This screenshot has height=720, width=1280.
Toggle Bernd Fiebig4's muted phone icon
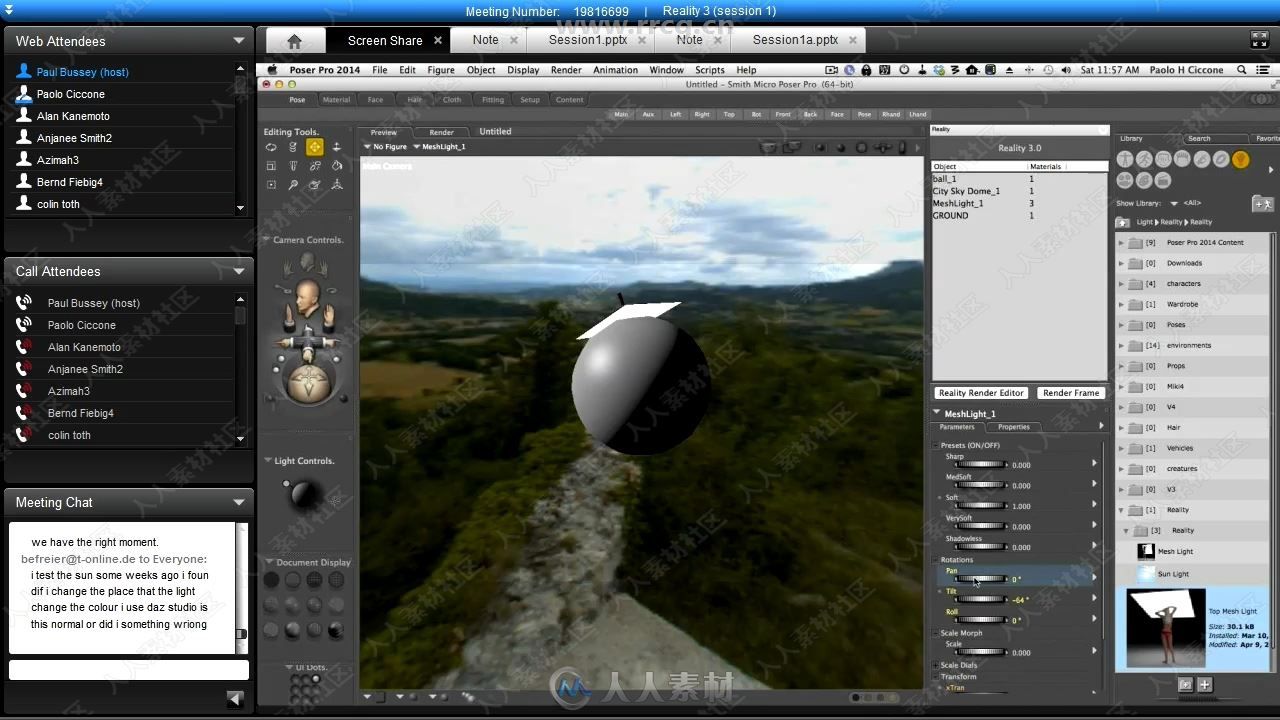coord(24,413)
